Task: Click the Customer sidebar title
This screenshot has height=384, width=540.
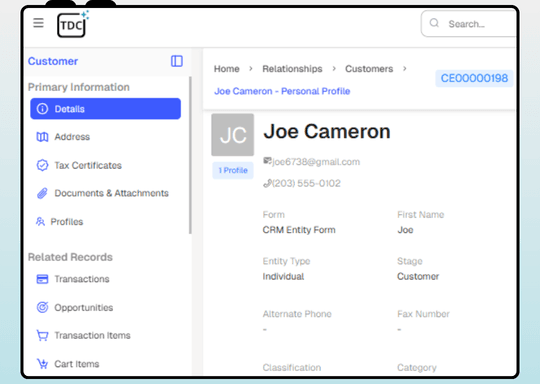Action: tap(53, 61)
